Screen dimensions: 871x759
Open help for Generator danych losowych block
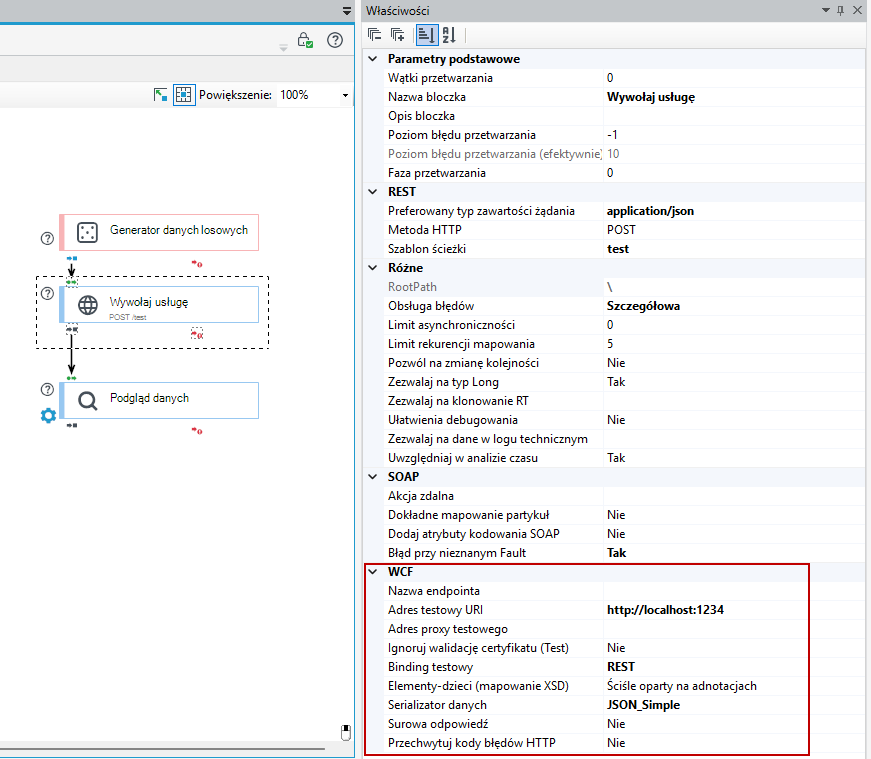(x=48, y=238)
